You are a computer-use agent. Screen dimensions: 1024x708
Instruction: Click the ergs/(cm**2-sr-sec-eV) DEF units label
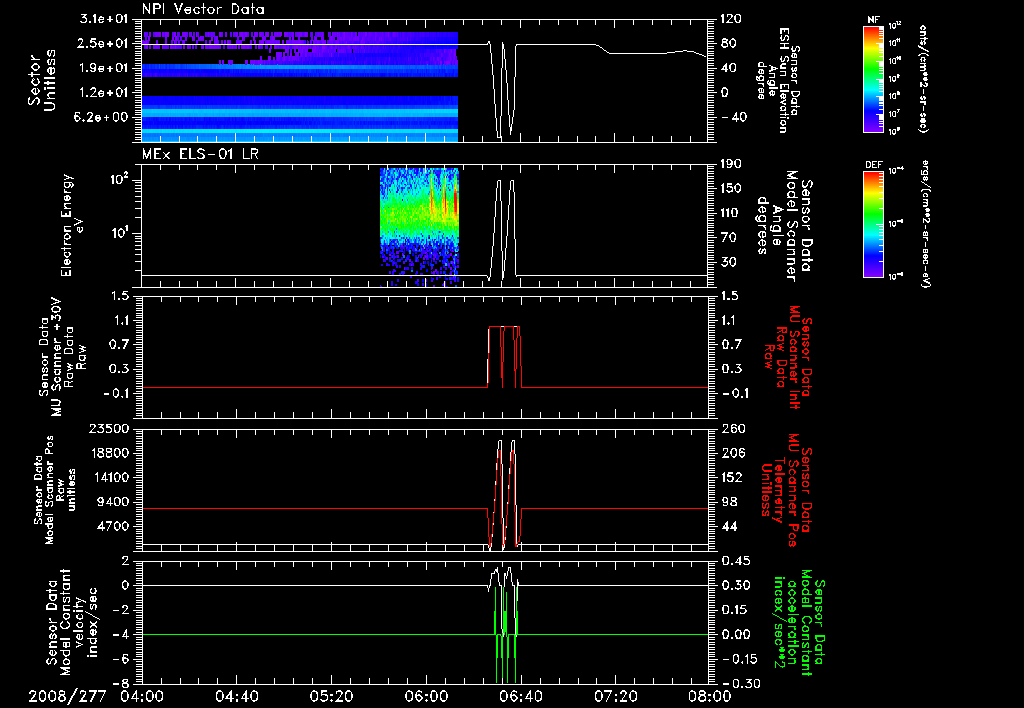tap(923, 224)
